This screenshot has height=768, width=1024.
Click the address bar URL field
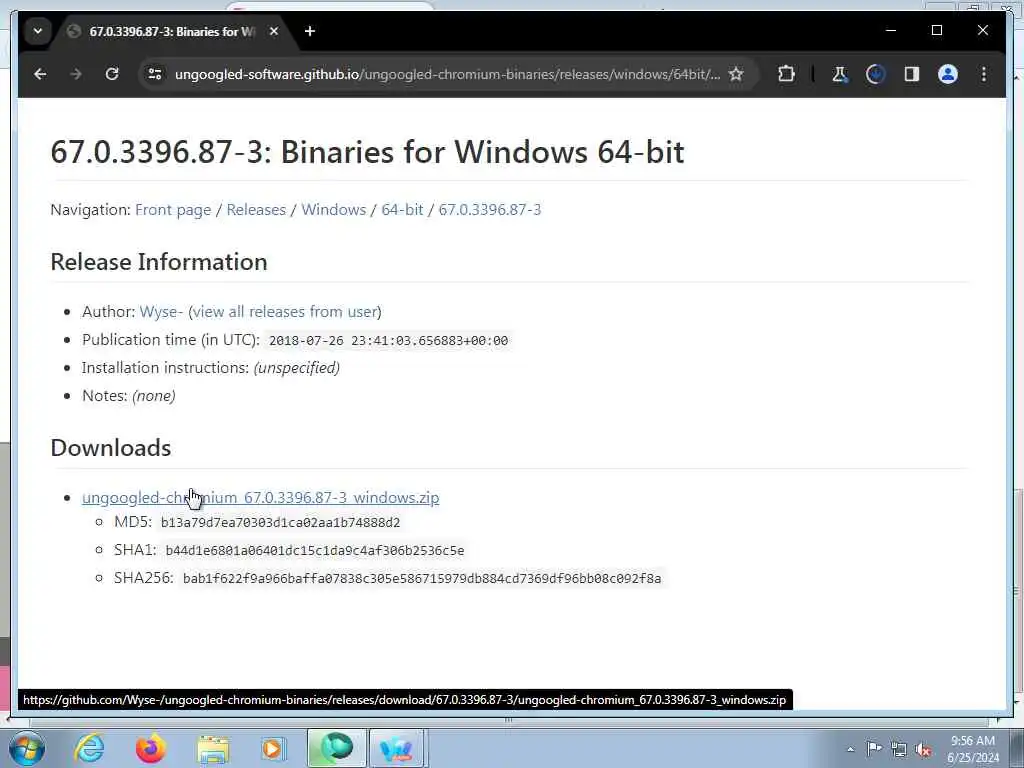[x=447, y=74]
